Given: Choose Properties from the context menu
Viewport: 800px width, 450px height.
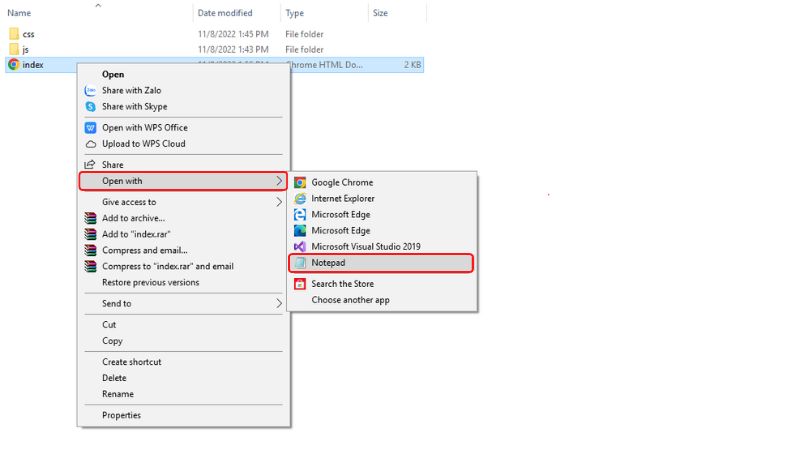Looking at the screenshot, I should [121, 415].
